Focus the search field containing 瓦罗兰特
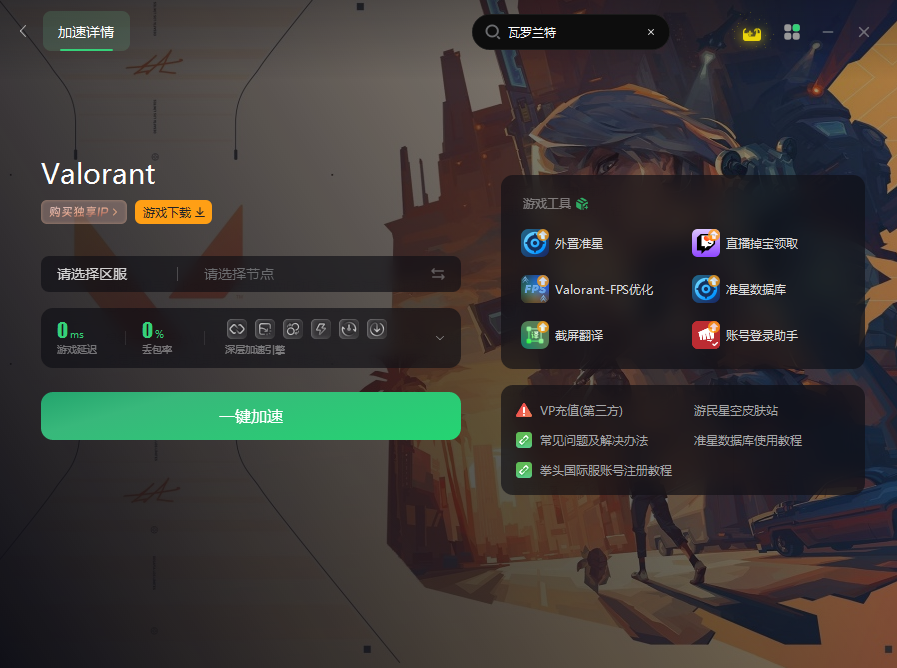897x668 pixels. [x=570, y=32]
